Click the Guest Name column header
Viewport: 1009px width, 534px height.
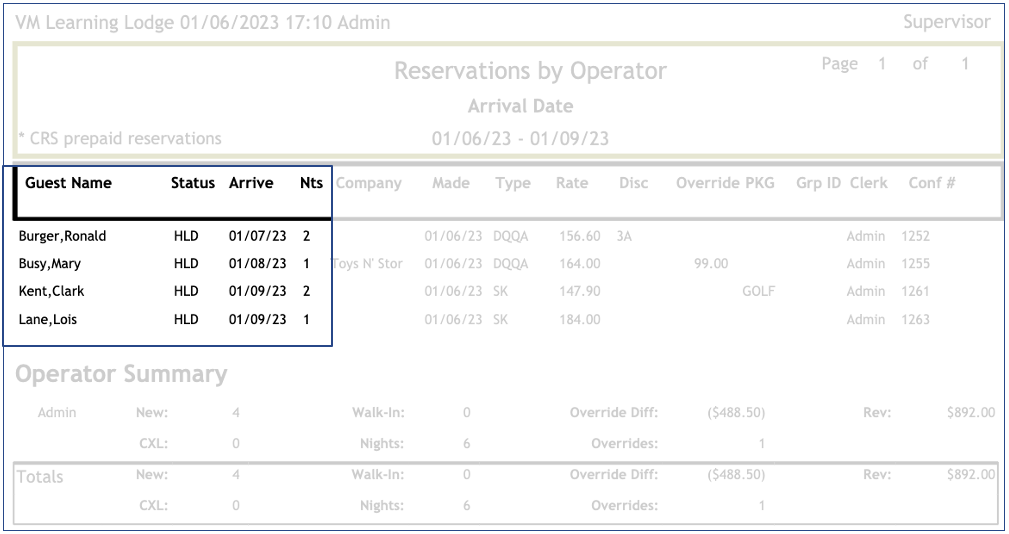click(68, 183)
